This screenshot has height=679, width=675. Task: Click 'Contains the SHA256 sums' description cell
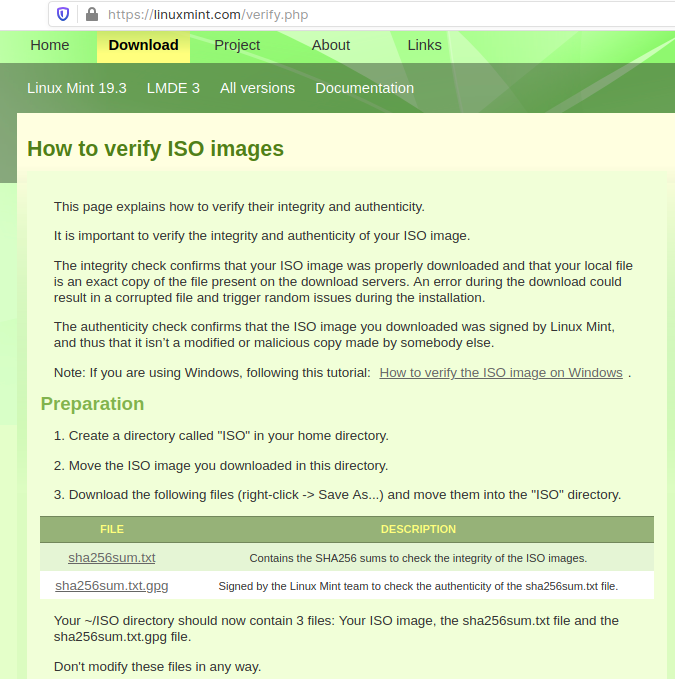(418, 558)
